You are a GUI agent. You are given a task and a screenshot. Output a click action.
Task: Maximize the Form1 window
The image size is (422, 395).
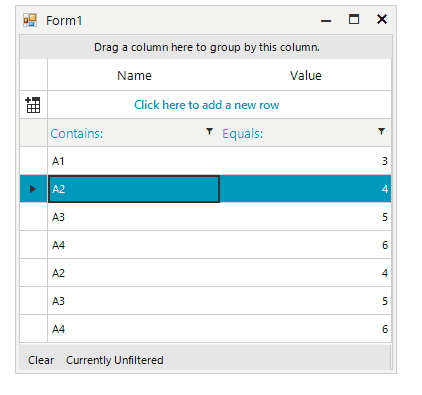pyautogui.click(x=354, y=20)
